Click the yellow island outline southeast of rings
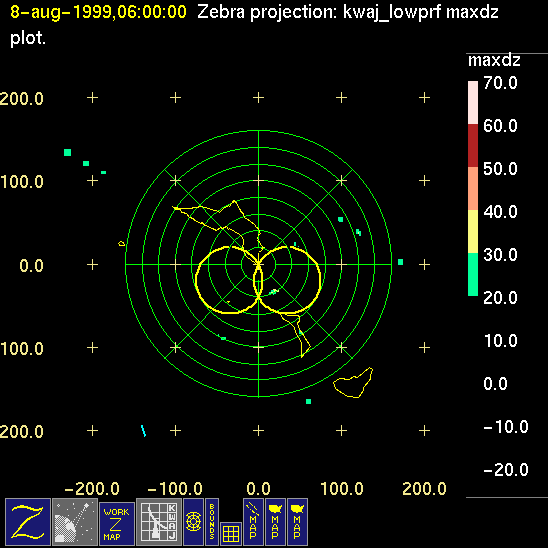 353,383
